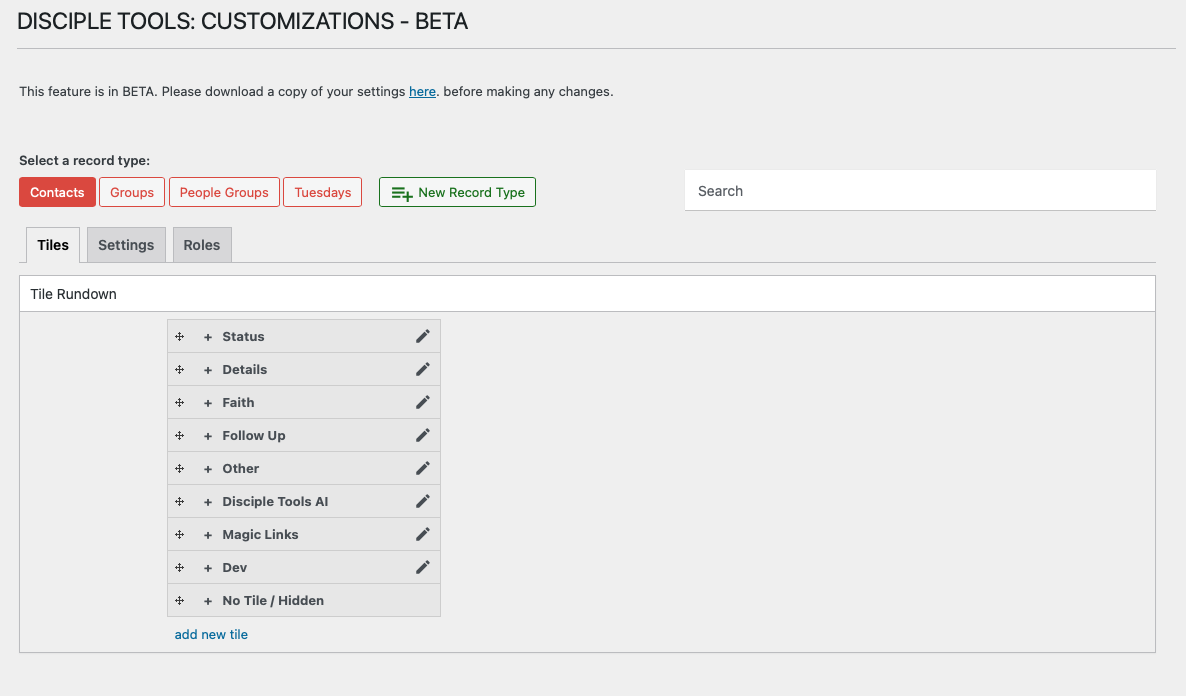Click the New Record Type button
This screenshot has height=696, width=1186.
457,192
